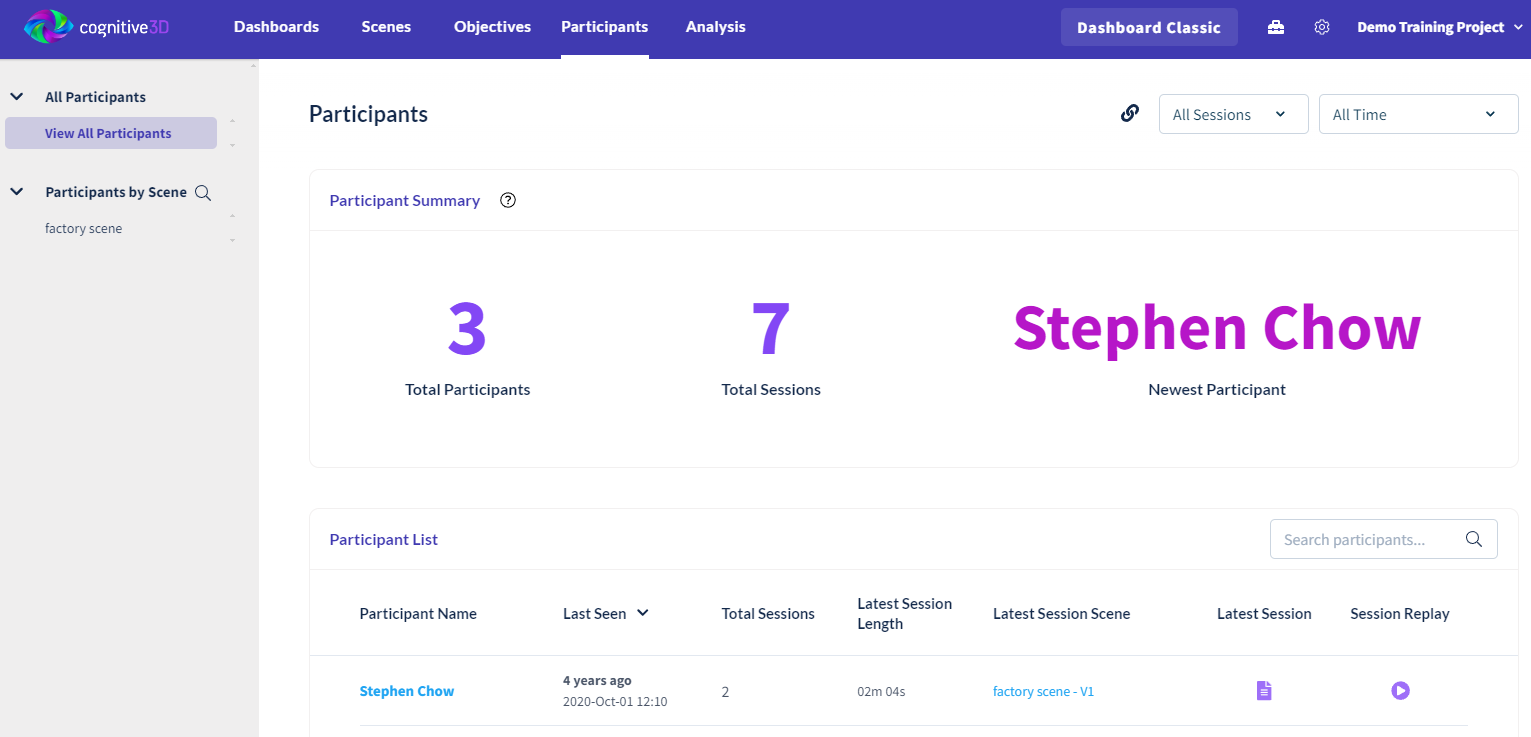Select factory scene in sidebar
Viewport: 1531px width, 737px height.
tap(84, 228)
